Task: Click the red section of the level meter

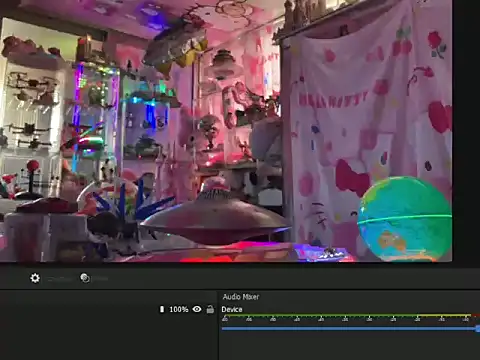Action: click(x=476, y=315)
